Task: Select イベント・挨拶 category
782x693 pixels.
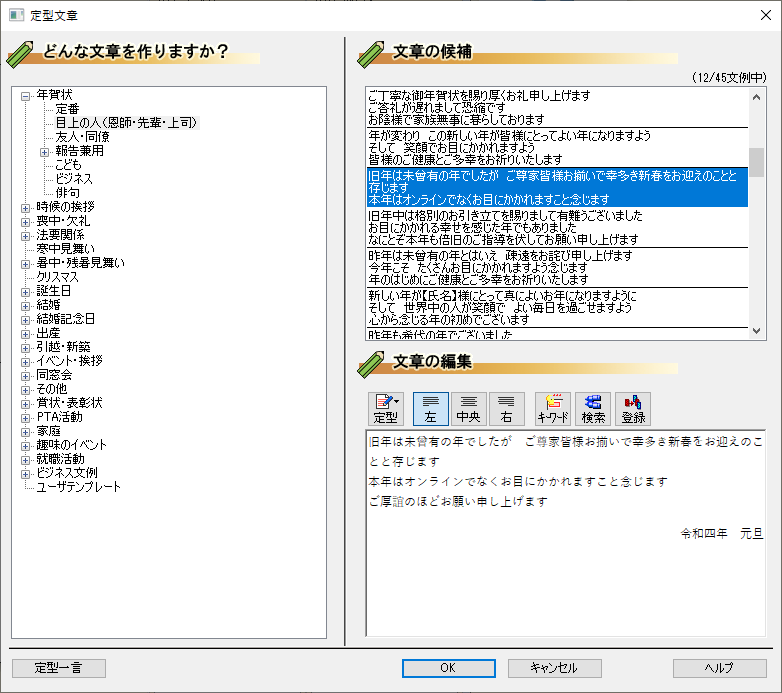Action: (69, 360)
